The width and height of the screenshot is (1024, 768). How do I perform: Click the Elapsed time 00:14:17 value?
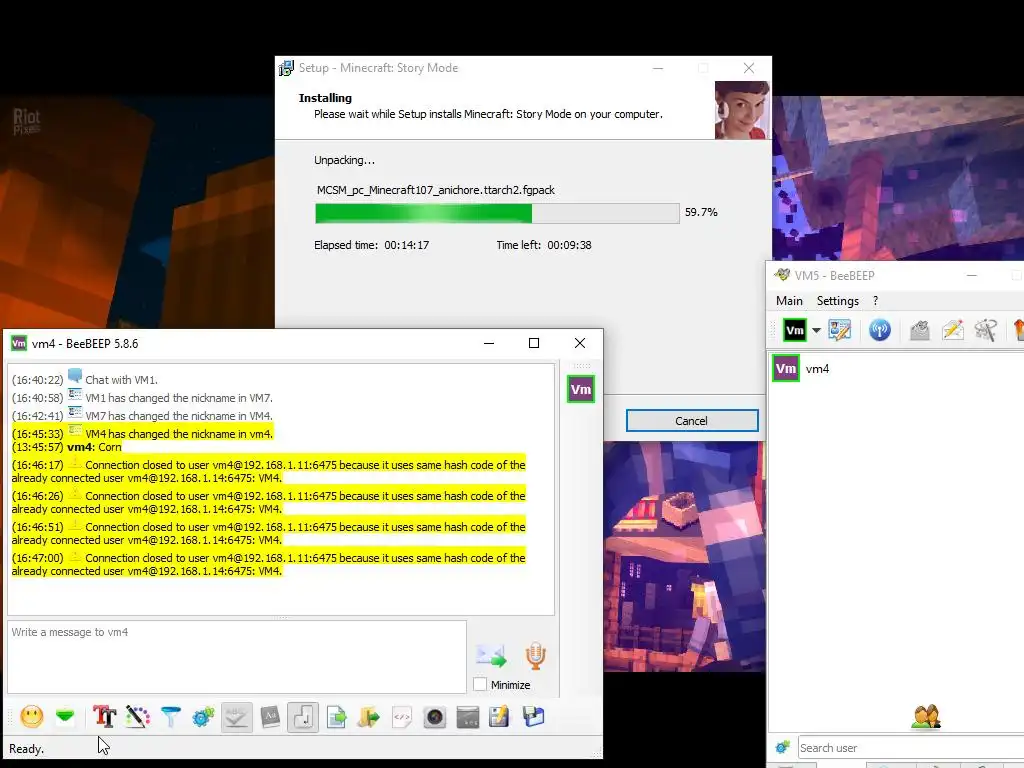tap(407, 246)
